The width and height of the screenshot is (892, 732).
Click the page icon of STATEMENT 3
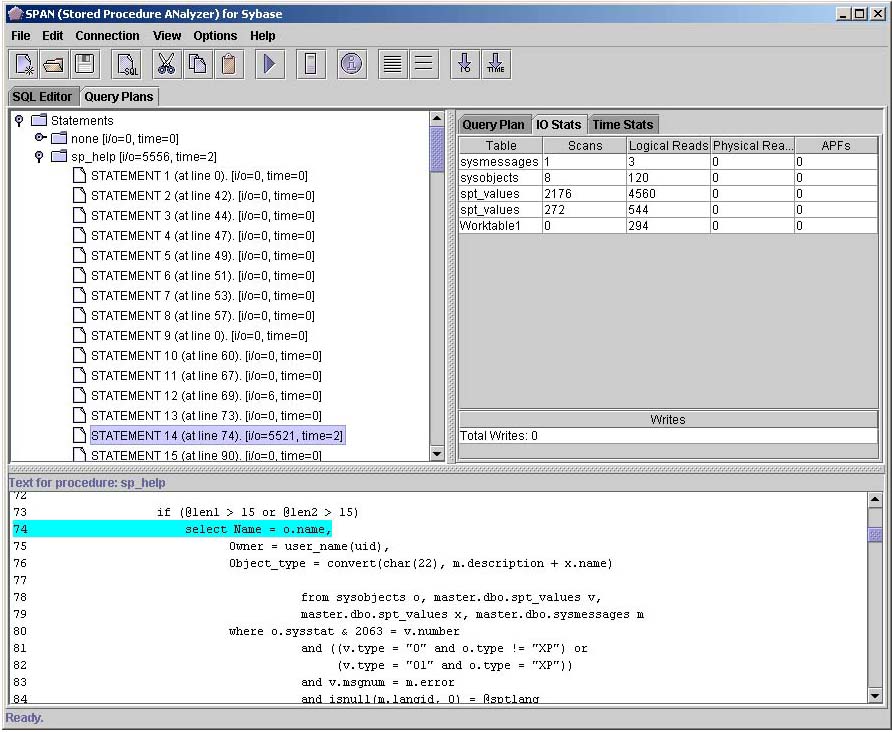80,215
